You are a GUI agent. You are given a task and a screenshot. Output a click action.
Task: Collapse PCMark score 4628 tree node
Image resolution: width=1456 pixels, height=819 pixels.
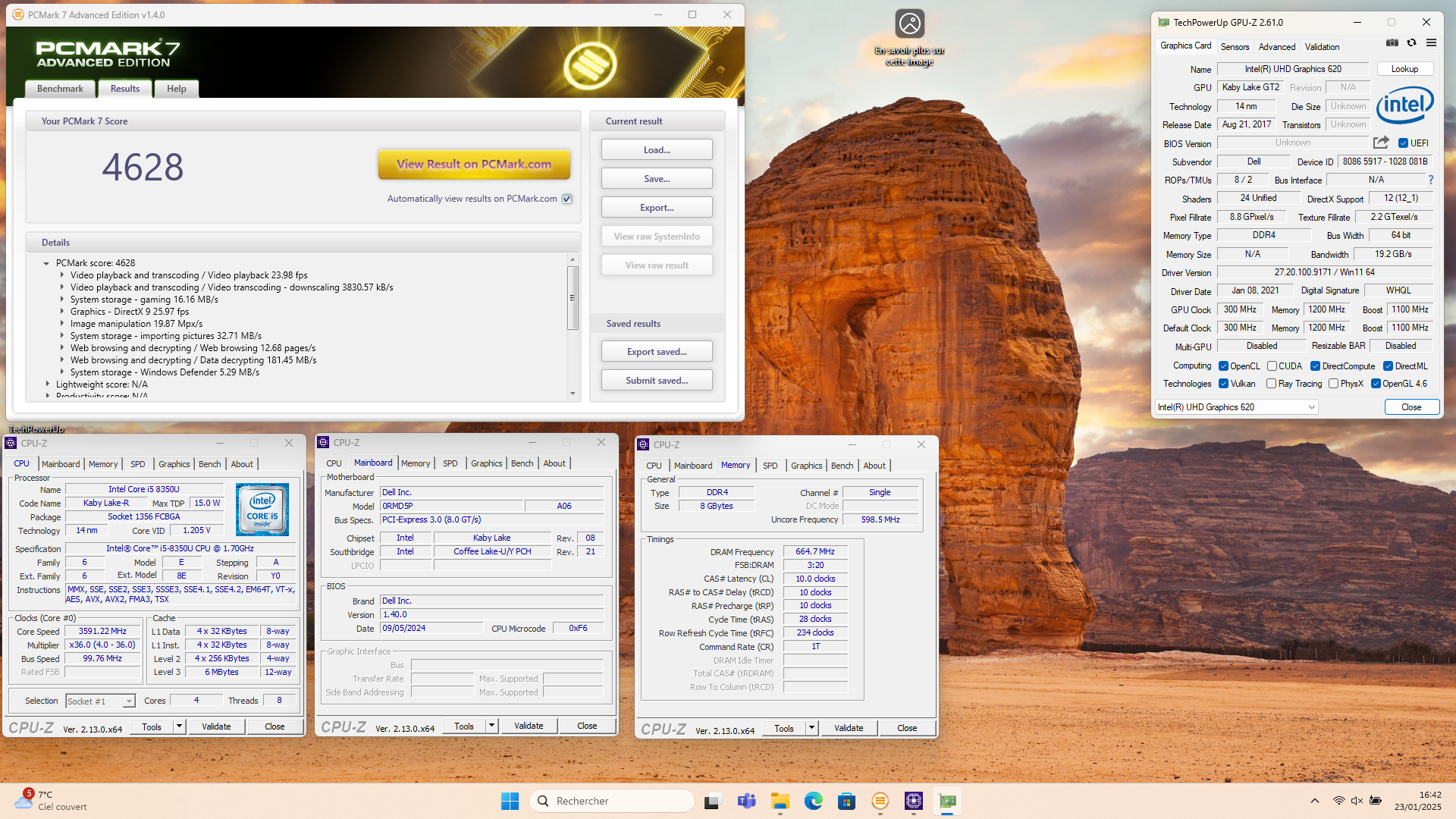point(46,263)
